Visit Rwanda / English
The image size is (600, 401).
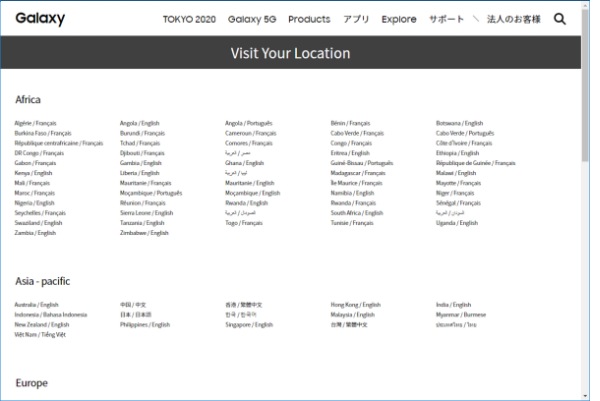(x=246, y=203)
